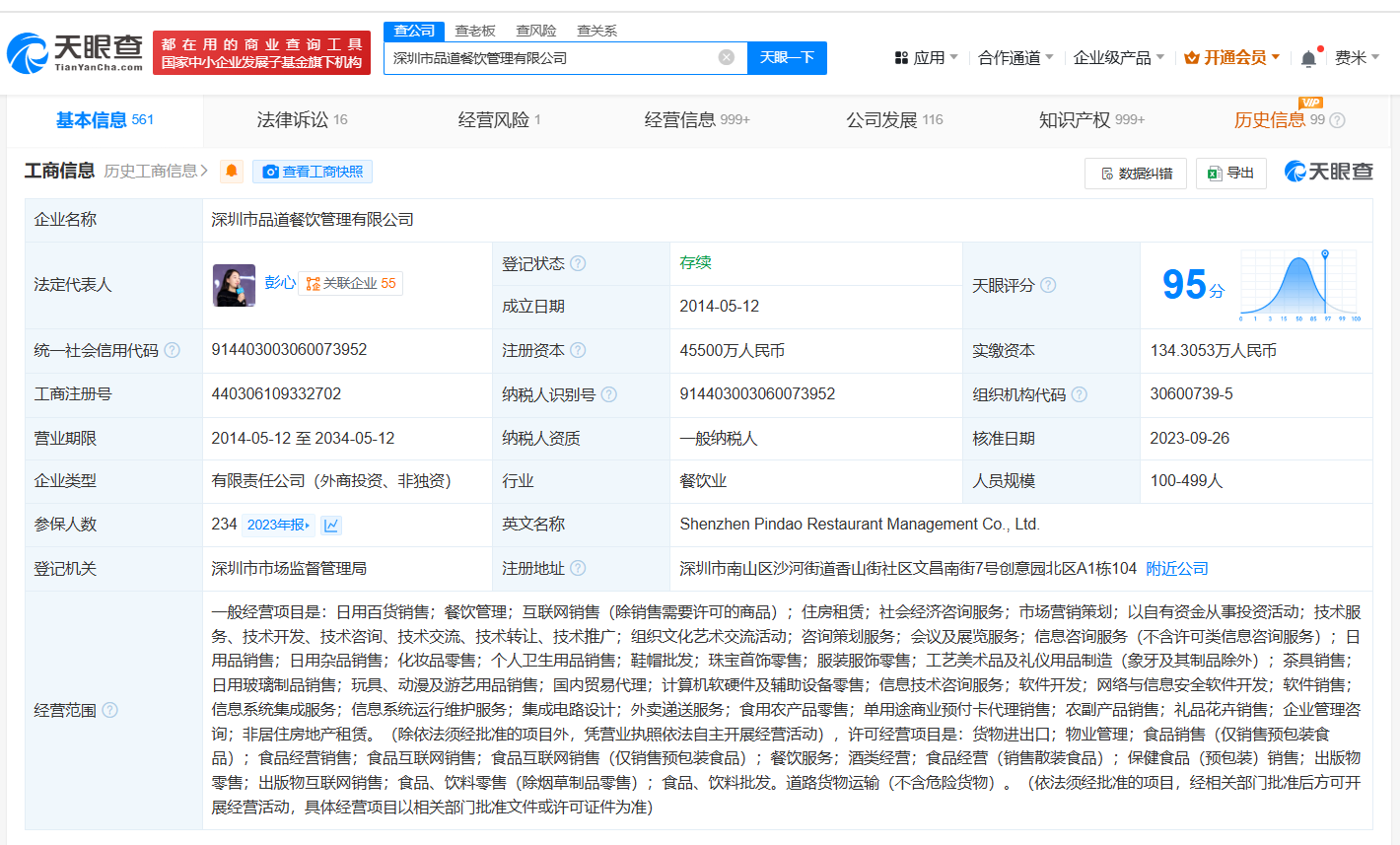Click the 导出 export button
This screenshot has height=845, width=1400.
click(1230, 174)
